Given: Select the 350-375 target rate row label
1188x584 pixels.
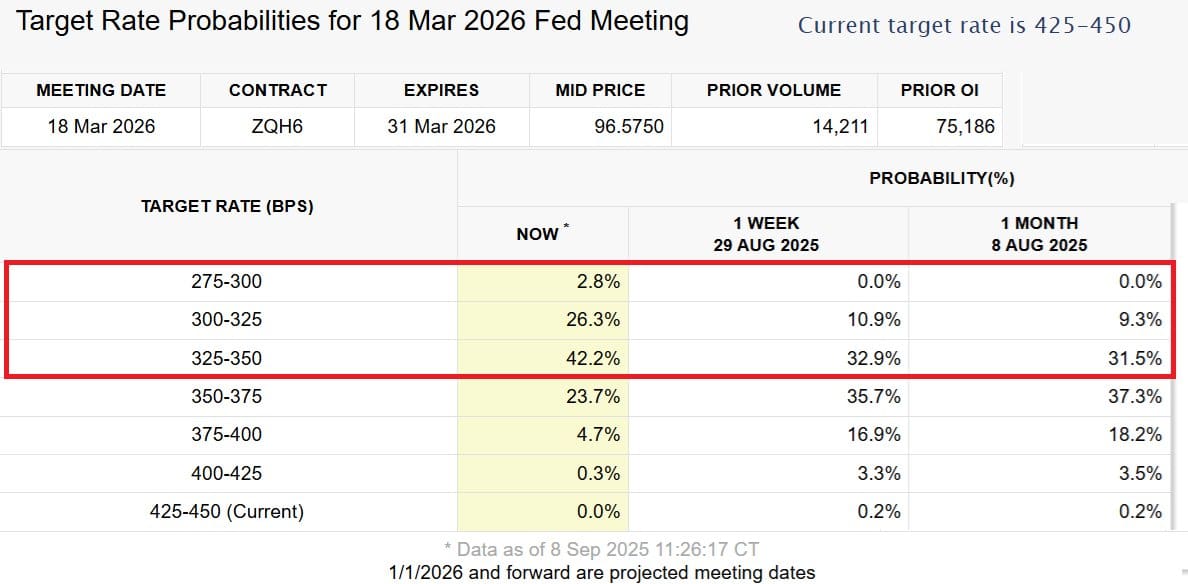Looking at the screenshot, I should pos(227,397).
